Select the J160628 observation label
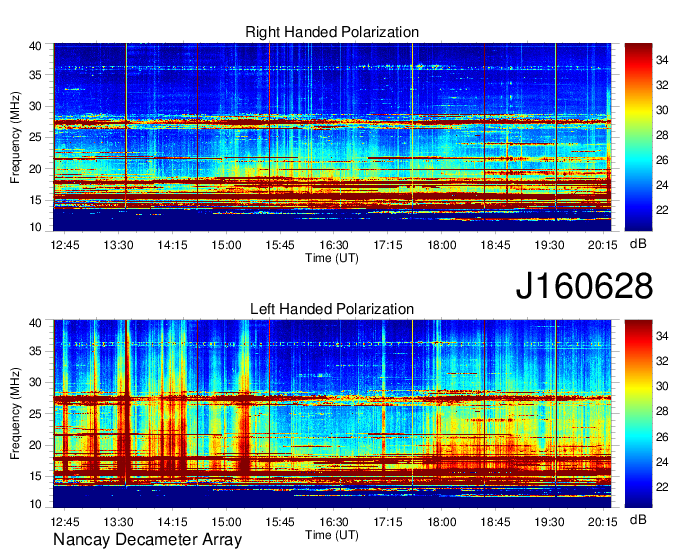The height and width of the screenshot is (552, 680). [584, 286]
